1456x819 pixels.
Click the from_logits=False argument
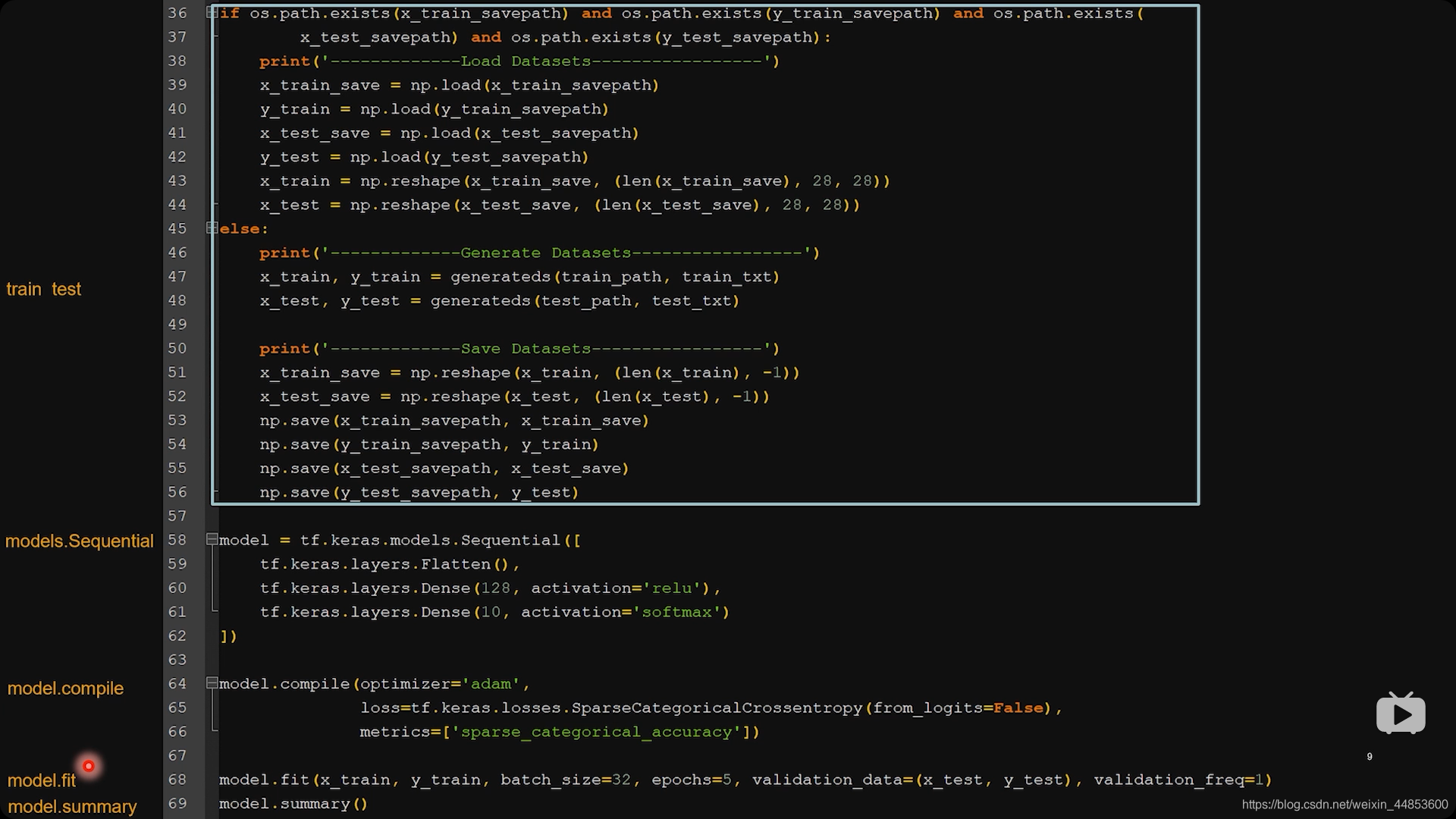click(959, 708)
